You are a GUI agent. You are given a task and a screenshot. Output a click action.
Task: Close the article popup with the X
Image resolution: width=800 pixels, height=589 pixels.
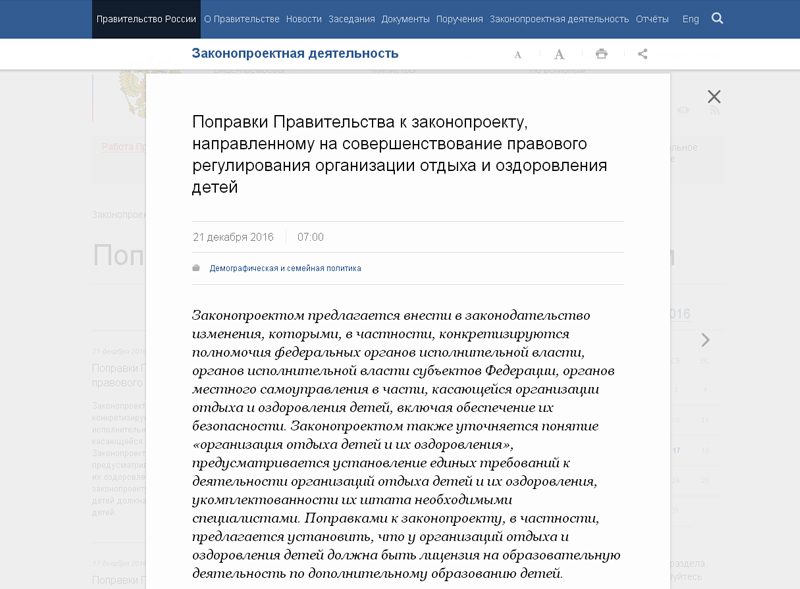(x=714, y=96)
